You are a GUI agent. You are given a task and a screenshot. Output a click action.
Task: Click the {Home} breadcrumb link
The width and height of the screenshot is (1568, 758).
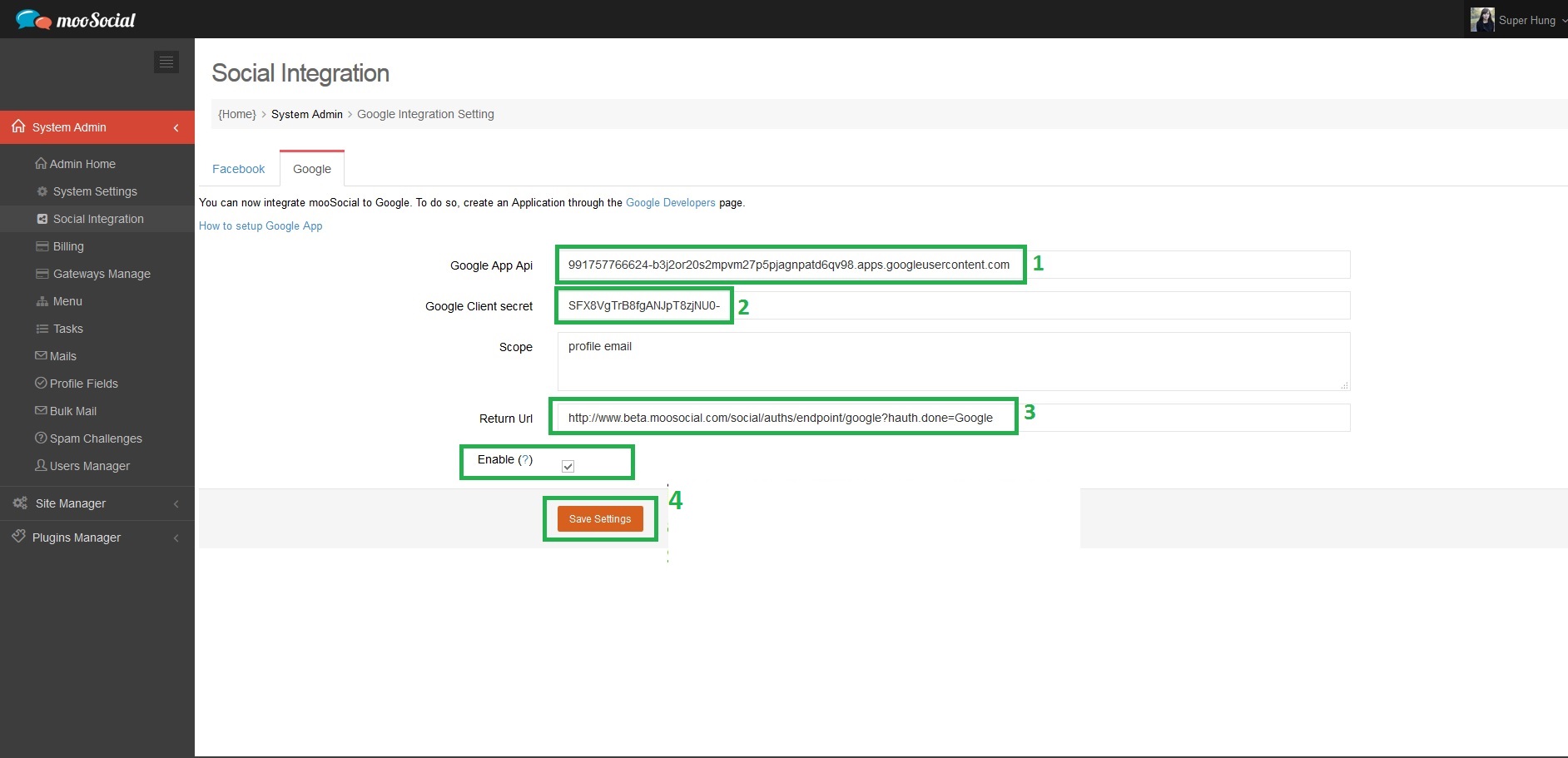[x=237, y=114]
